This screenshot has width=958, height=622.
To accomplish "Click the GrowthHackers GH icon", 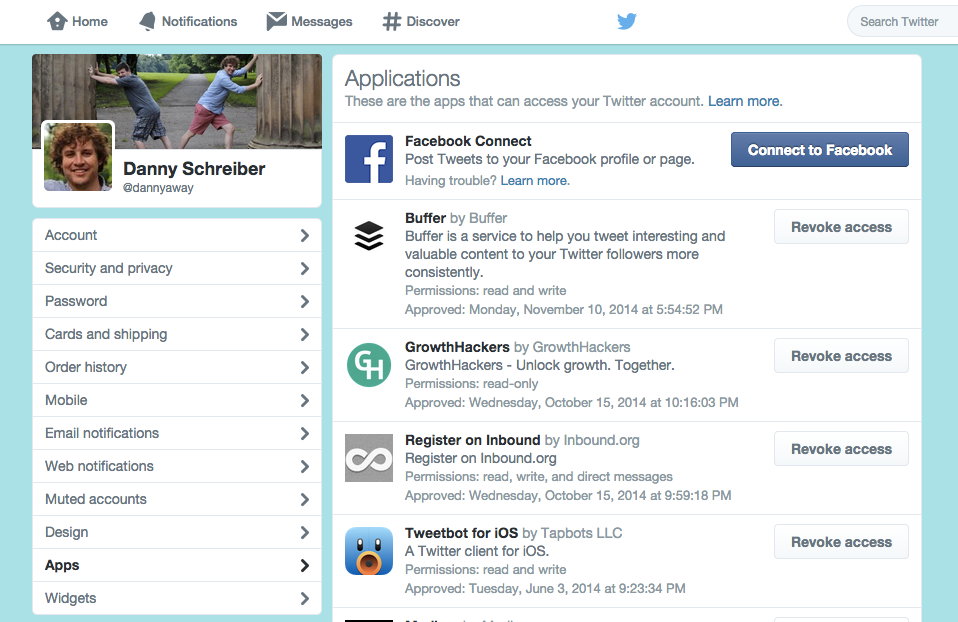I will coord(369,365).
